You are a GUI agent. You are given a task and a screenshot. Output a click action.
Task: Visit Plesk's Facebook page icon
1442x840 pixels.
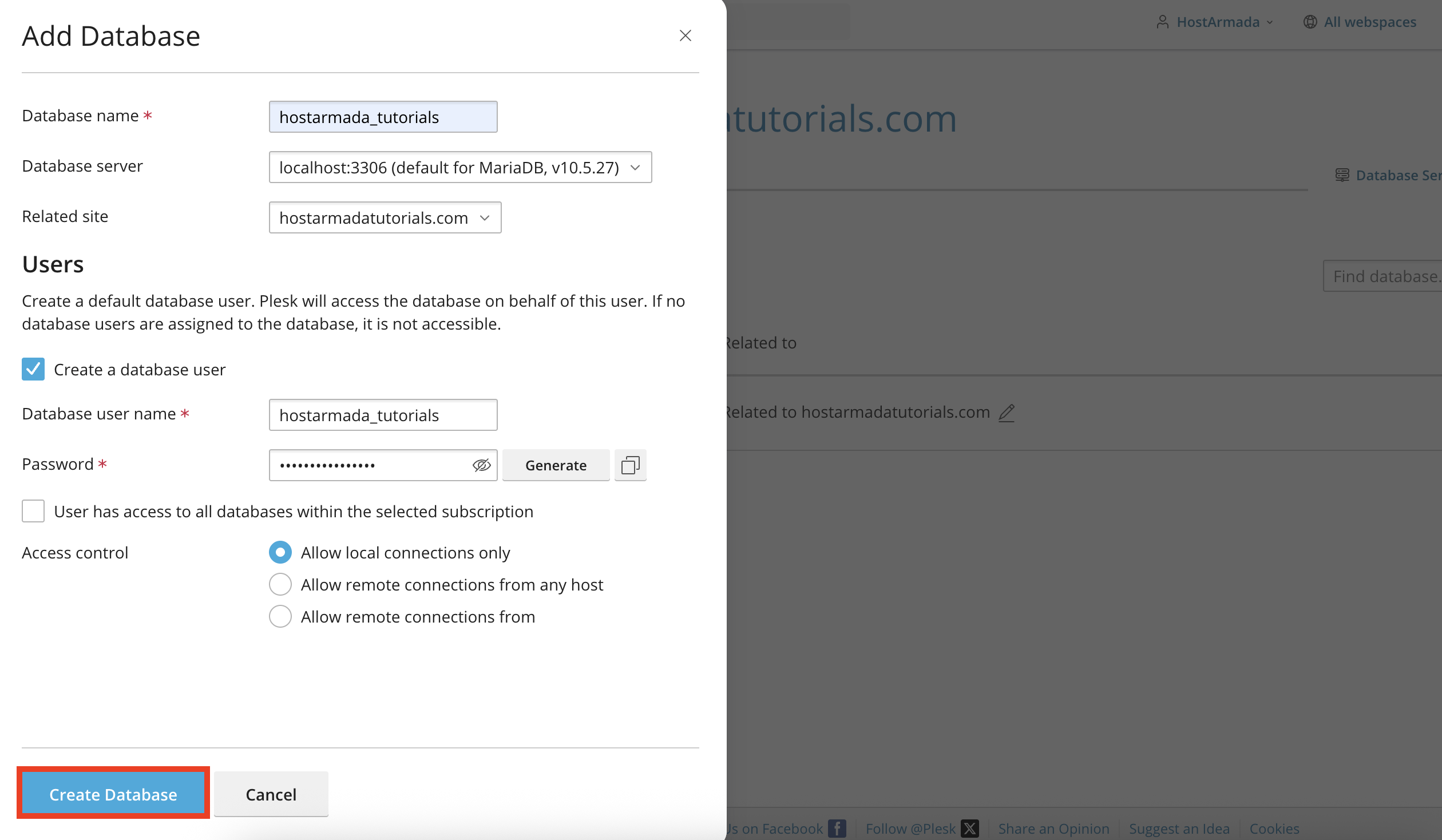[837, 828]
